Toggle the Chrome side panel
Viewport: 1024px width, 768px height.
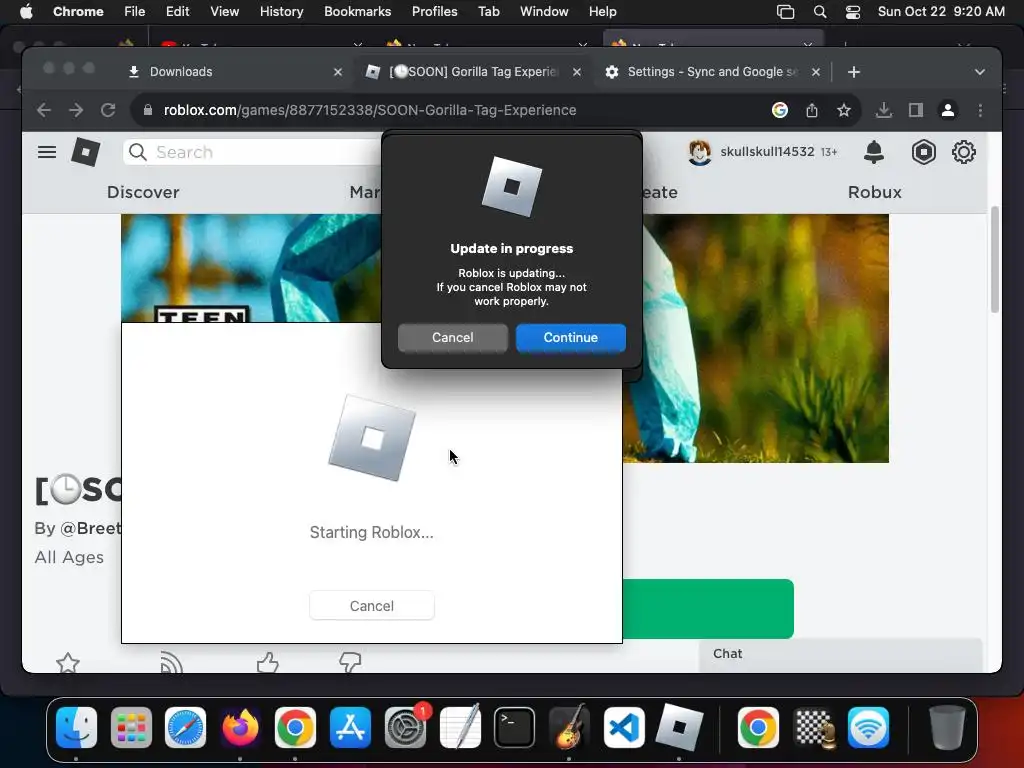pyautogui.click(x=916, y=110)
